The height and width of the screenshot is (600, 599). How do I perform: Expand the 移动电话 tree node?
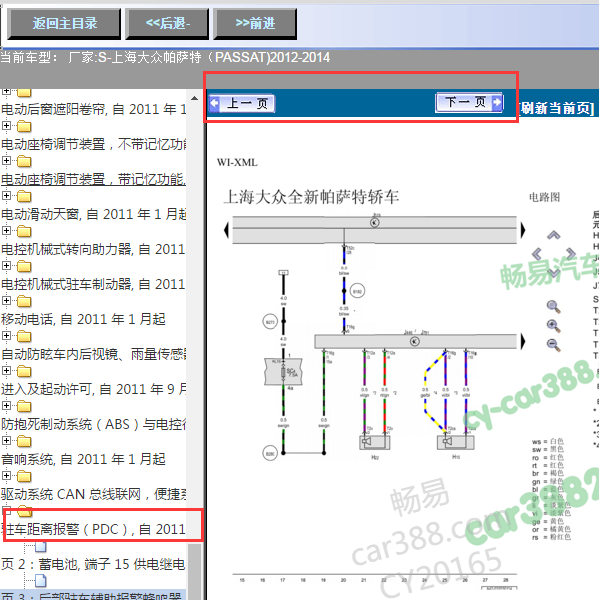point(6,301)
